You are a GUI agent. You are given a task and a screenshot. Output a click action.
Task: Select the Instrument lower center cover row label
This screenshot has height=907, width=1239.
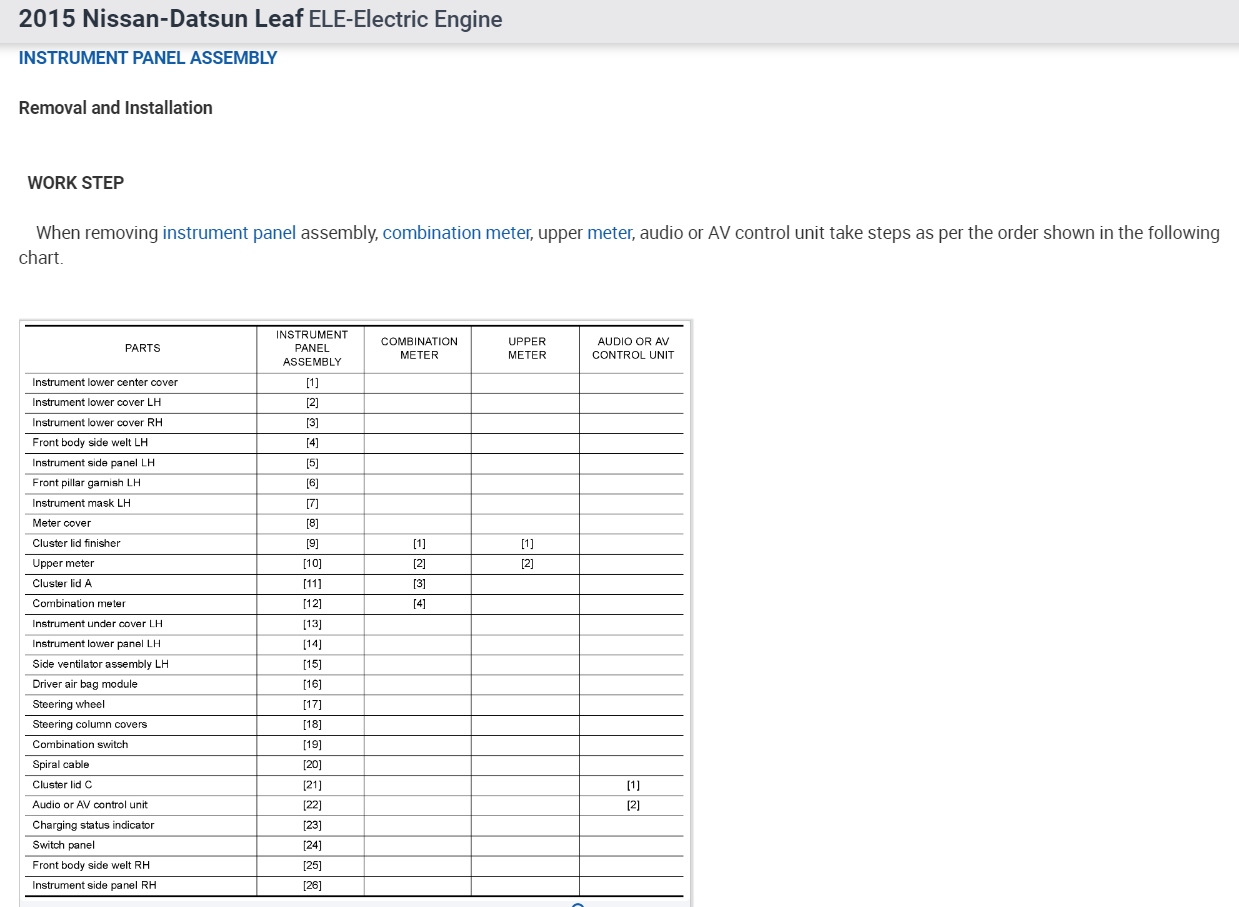(105, 382)
